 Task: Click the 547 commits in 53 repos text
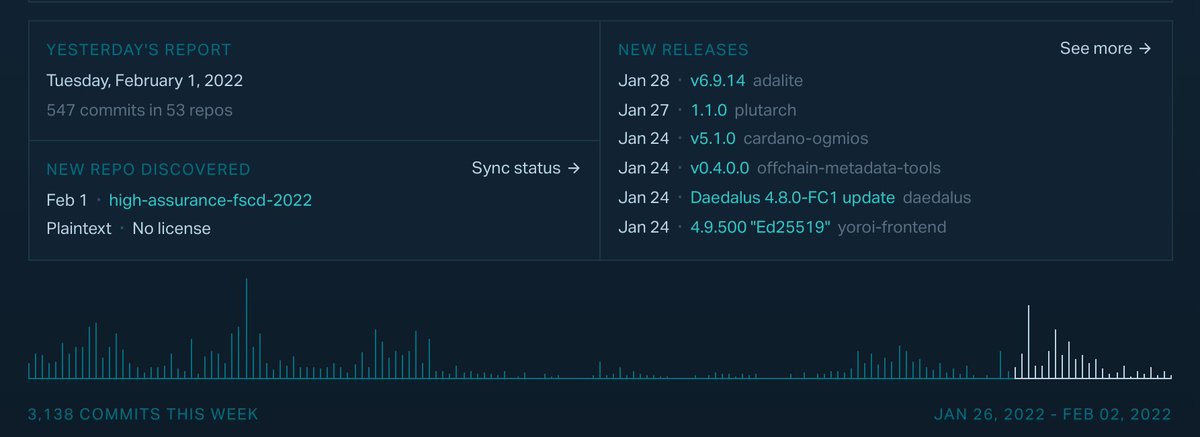tap(139, 110)
